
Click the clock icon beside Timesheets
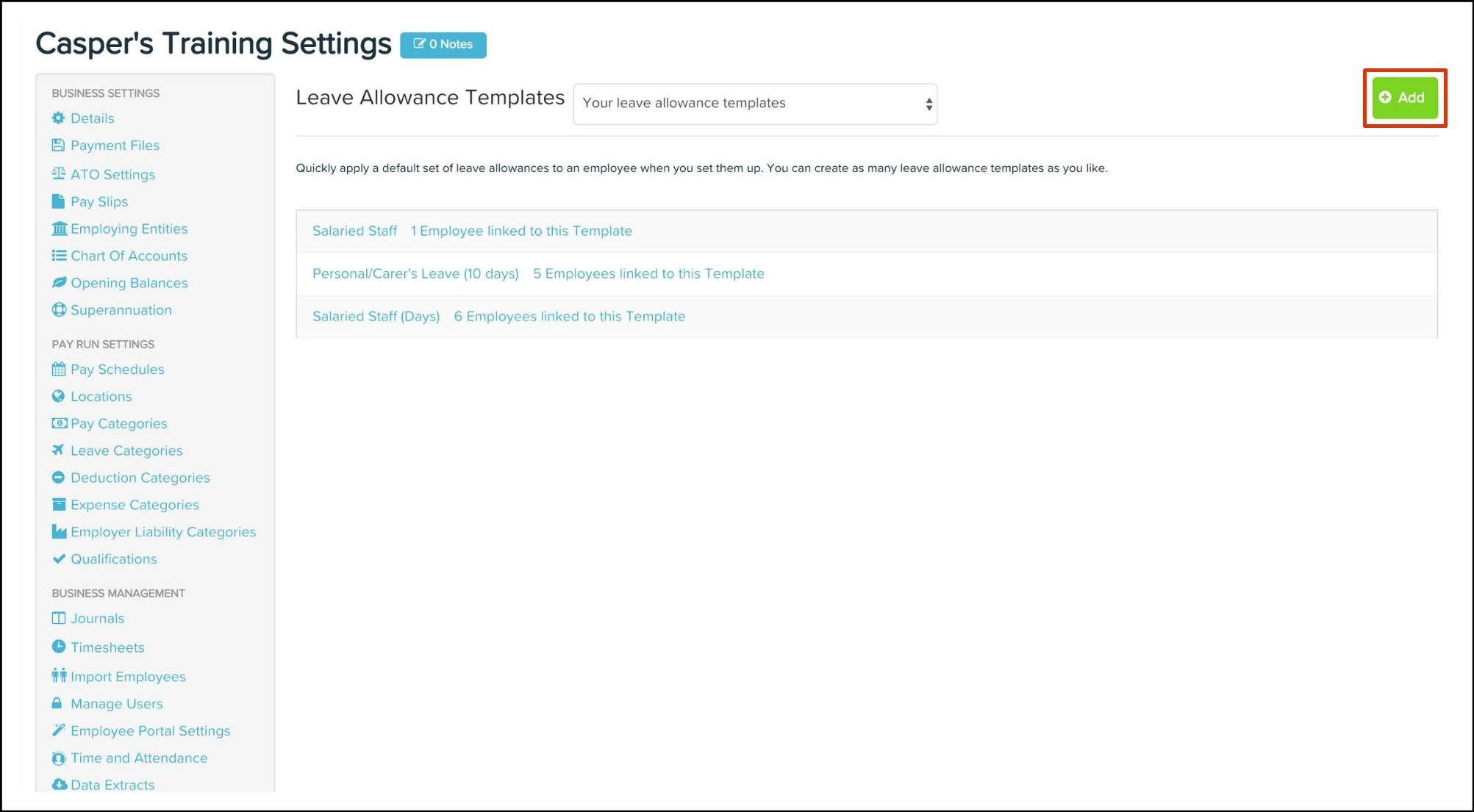tap(59, 647)
